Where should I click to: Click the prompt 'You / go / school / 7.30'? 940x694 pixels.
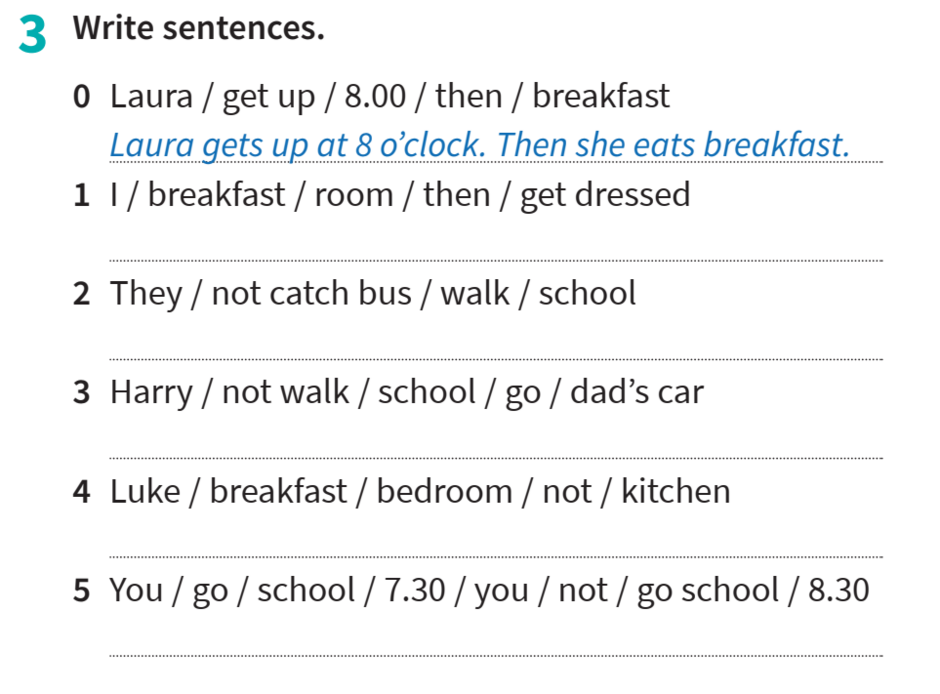[x=489, y=591]
